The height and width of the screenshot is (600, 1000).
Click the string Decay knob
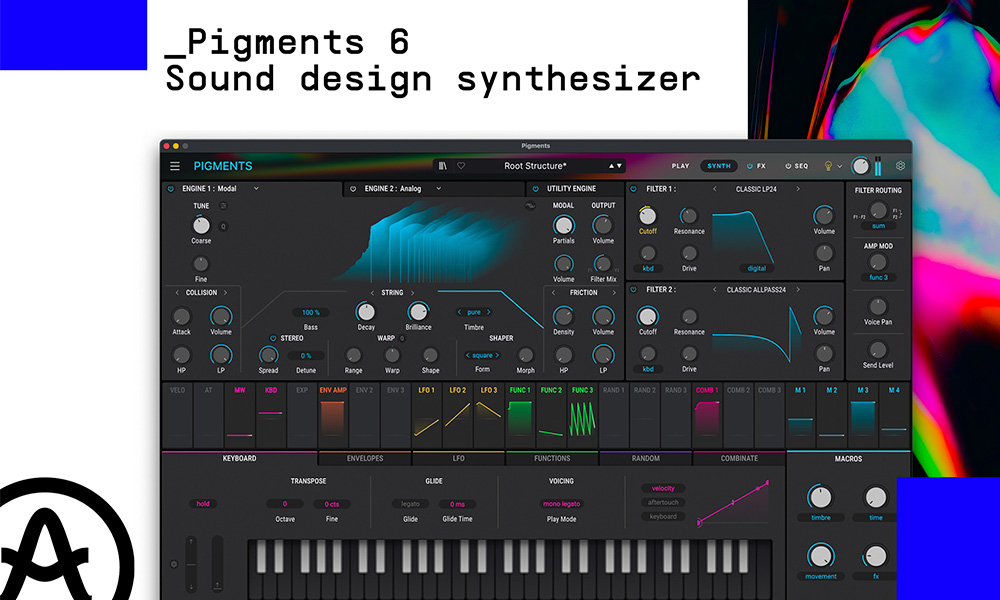(x=365, y=312)
